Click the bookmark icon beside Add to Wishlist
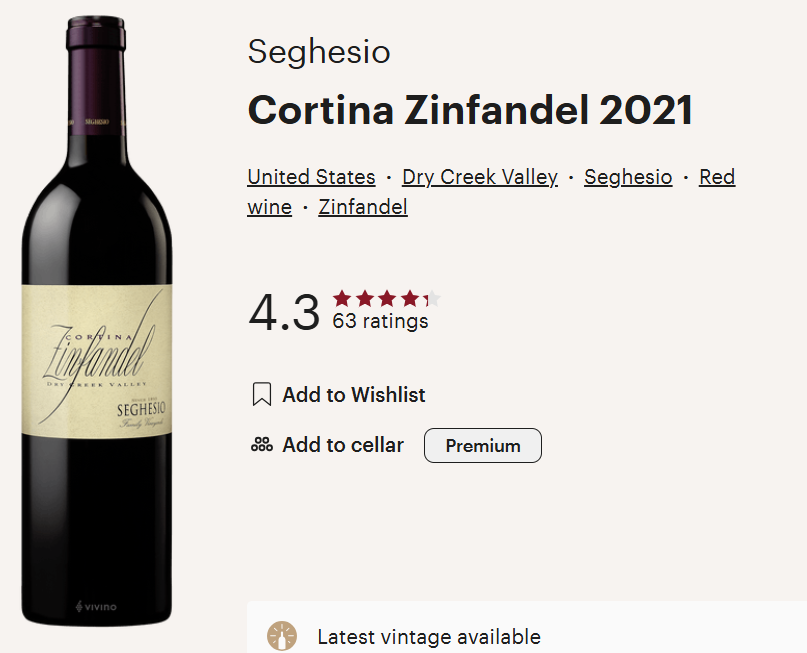 (x=261, y=394)
